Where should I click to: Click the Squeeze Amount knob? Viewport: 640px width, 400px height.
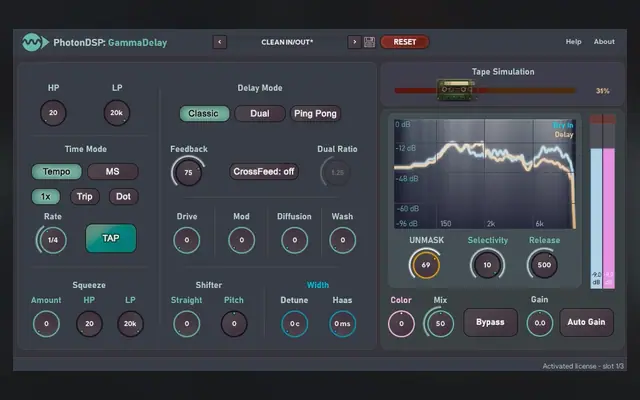46,324
